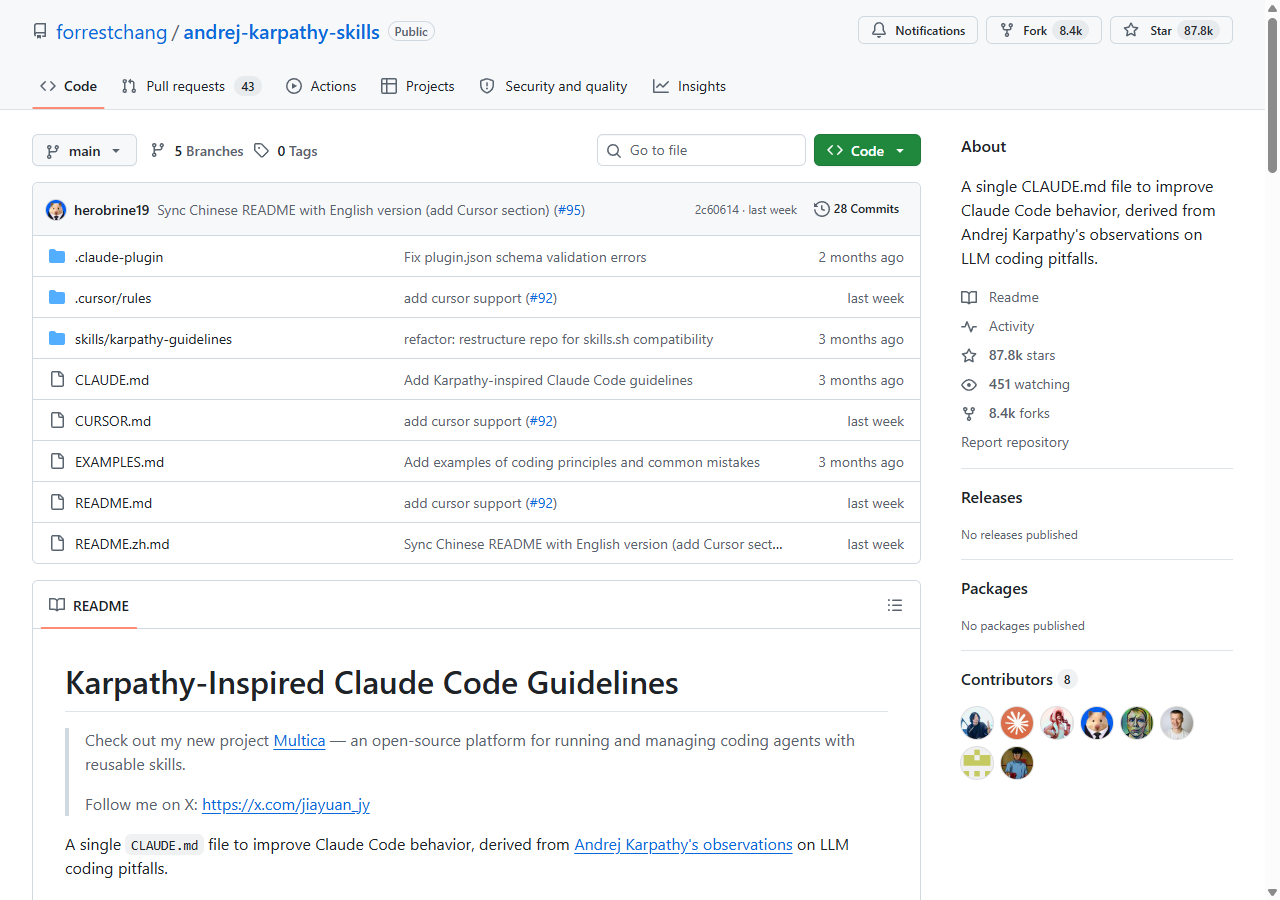This screenshot has width=1280, height=900.
Task: Open the Packages heading link
Action: tap(994, 588)
